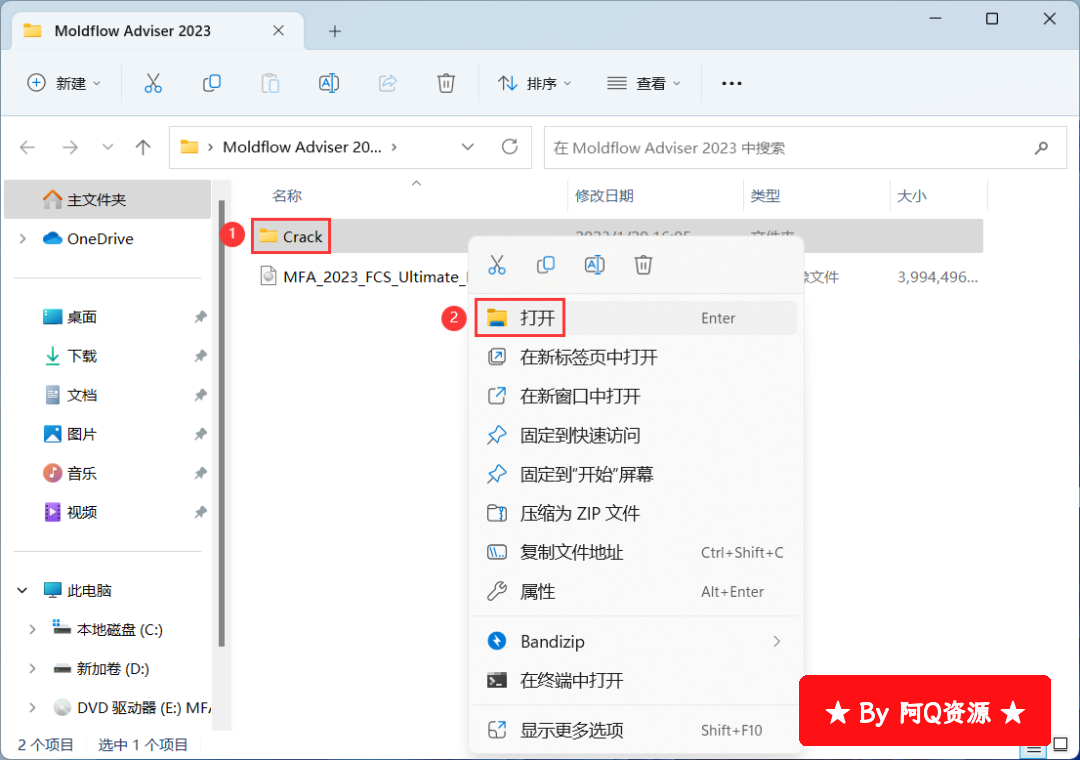This screenshot has width=1080, height=760.
Task: Go forward with the forward arrow
Action: (x=70, y=147)
